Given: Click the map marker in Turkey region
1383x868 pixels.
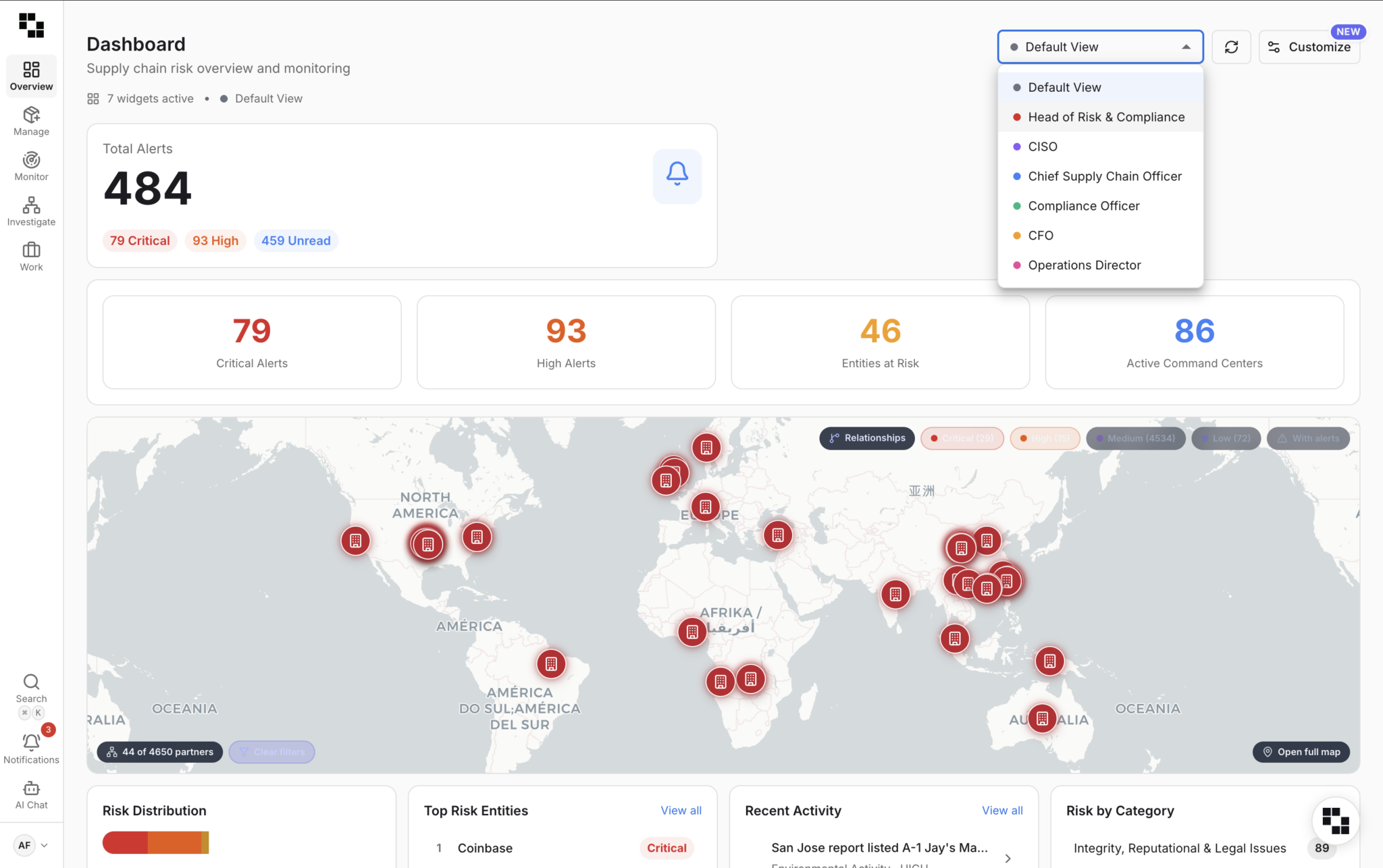Looking at the screenshot, I should pos(778,535).
